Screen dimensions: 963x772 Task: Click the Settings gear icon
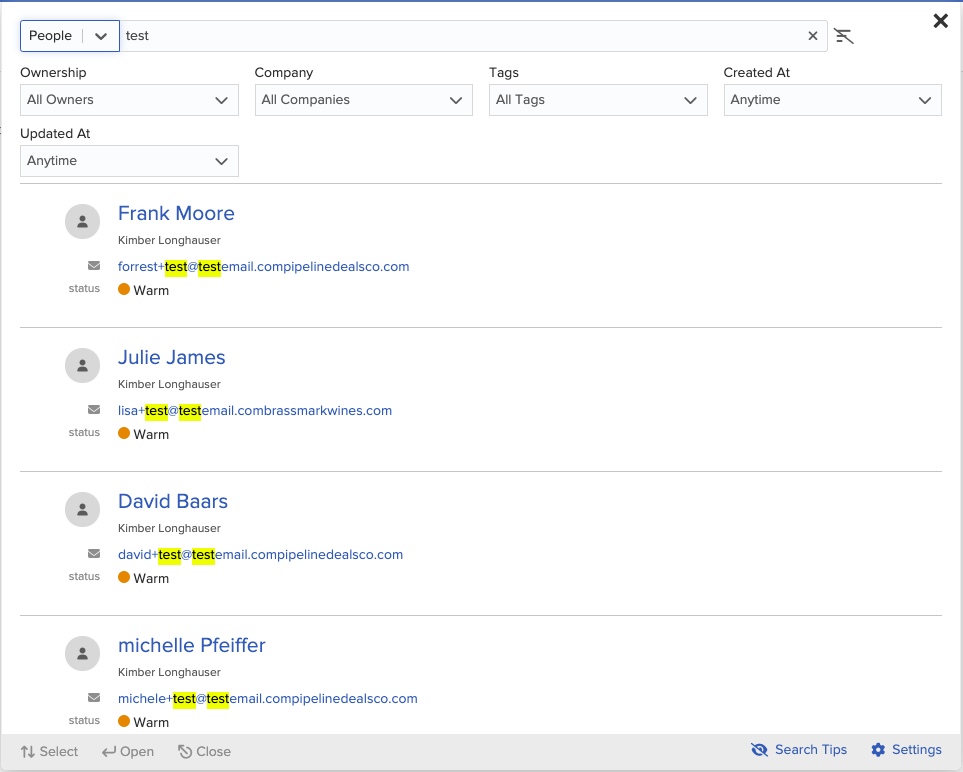(x=878, y=750)
